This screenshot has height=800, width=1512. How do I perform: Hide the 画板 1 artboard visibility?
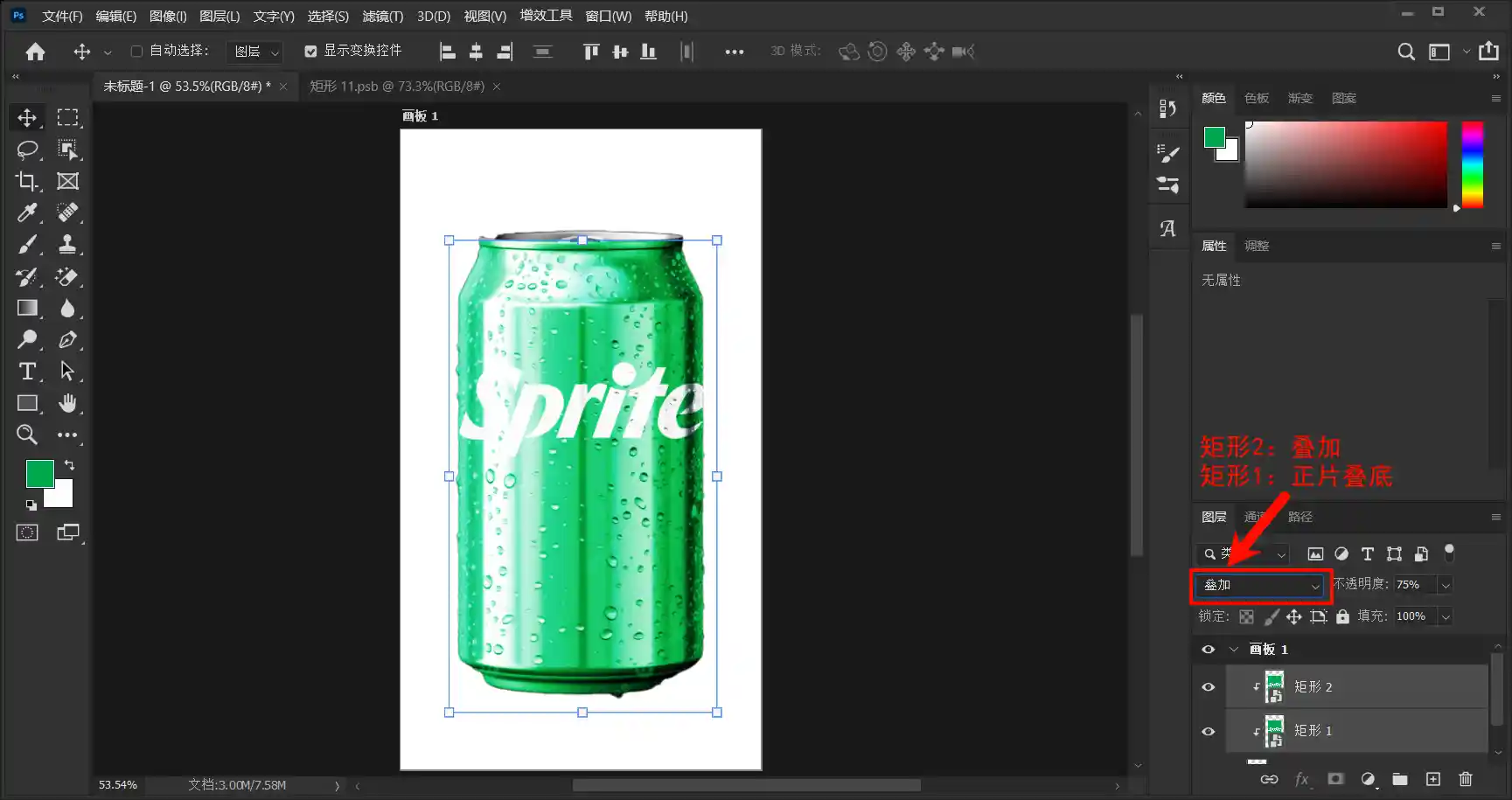(x=1209, y=650)
